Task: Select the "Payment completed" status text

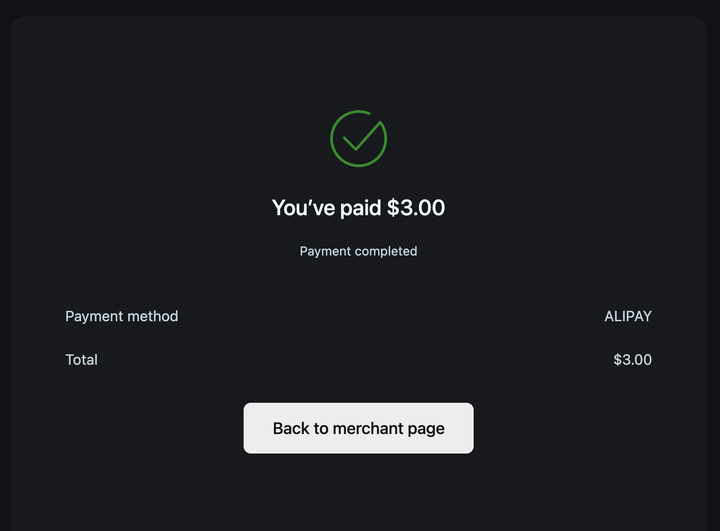Action: [358, 251]
